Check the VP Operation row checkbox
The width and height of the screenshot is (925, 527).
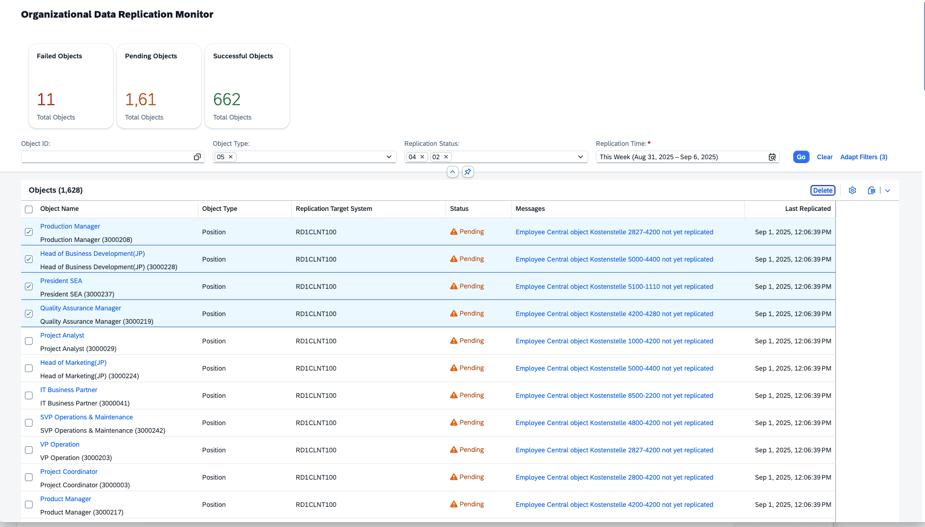click(x=29, y=450)
